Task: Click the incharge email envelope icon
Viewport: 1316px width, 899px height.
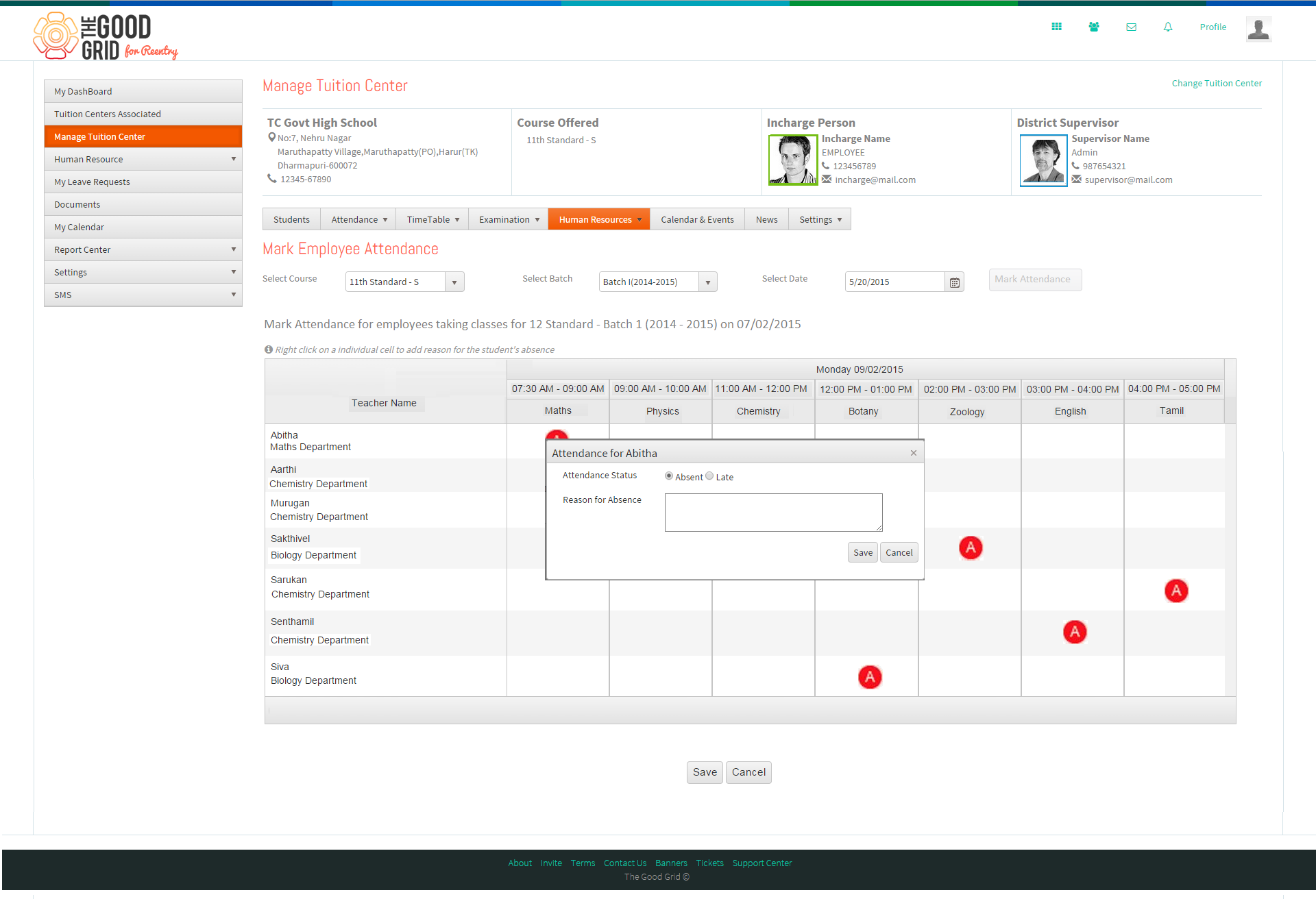Action: [x=827, y=180]
